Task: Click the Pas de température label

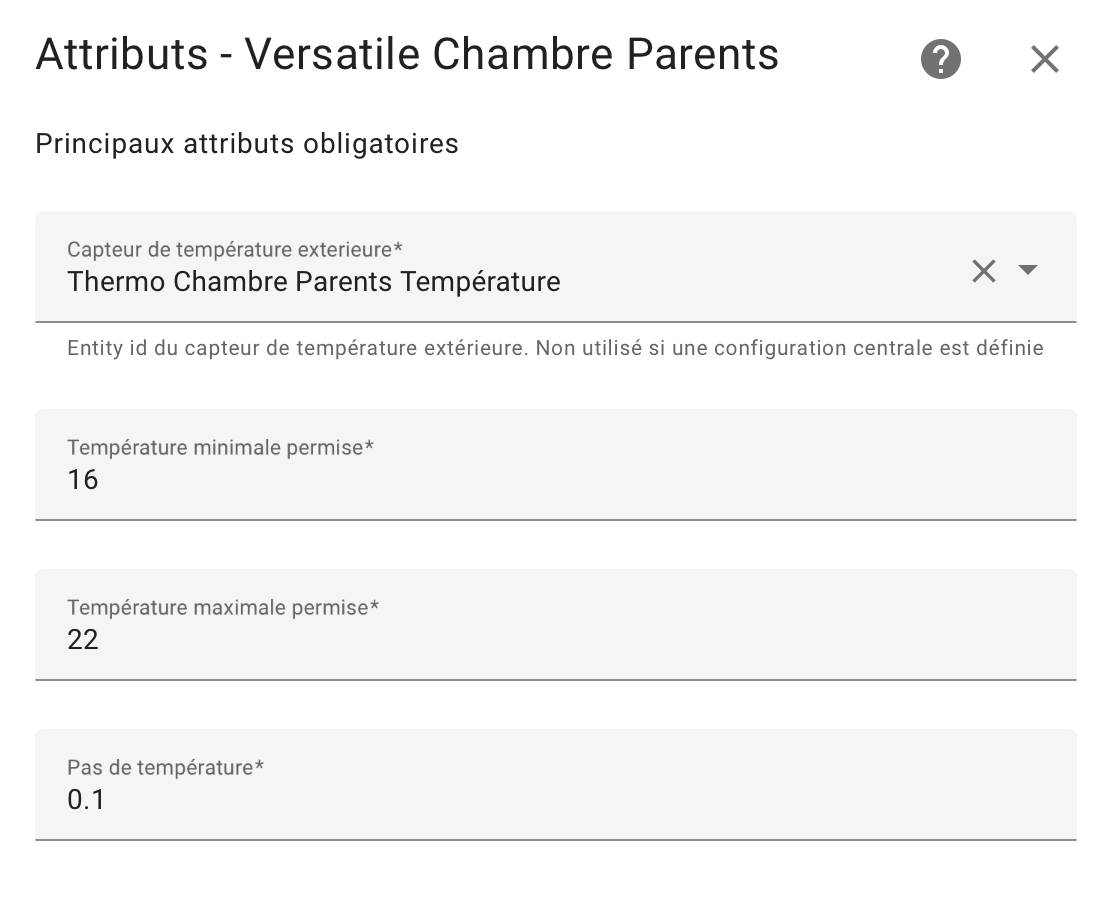Action: coord(165,767)
